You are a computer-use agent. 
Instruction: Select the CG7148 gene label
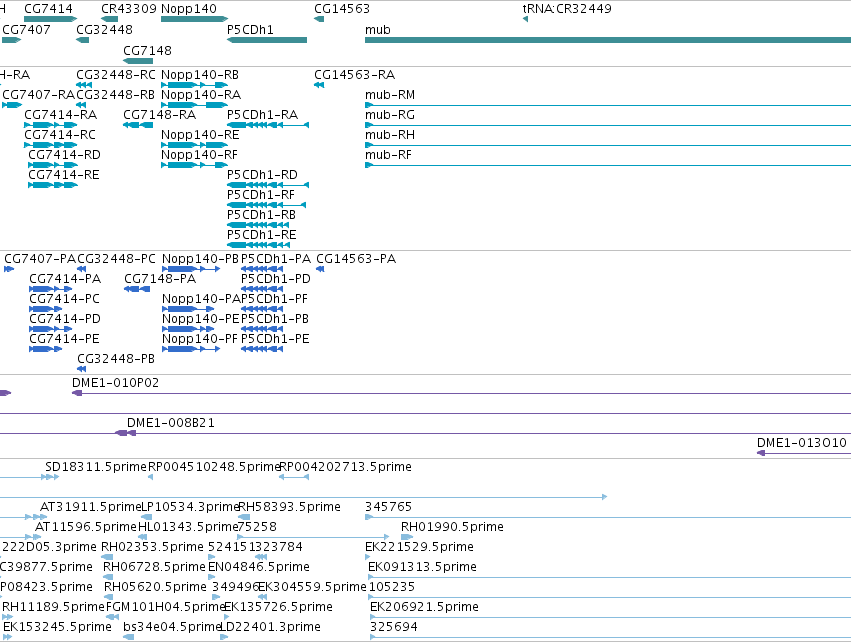pos(148,50)
